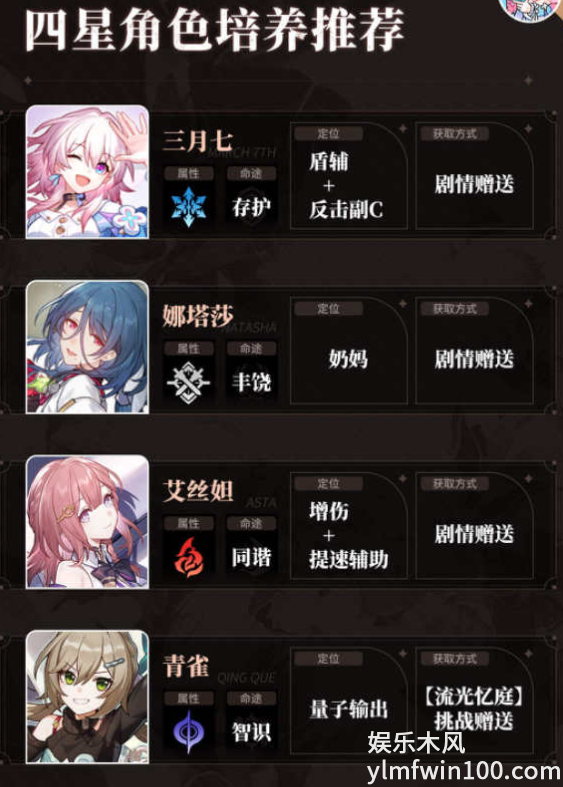The image size is (563, 787).
Task: Click the Fire element icon under 艾丝妲
Action: (x=189, y=557)
